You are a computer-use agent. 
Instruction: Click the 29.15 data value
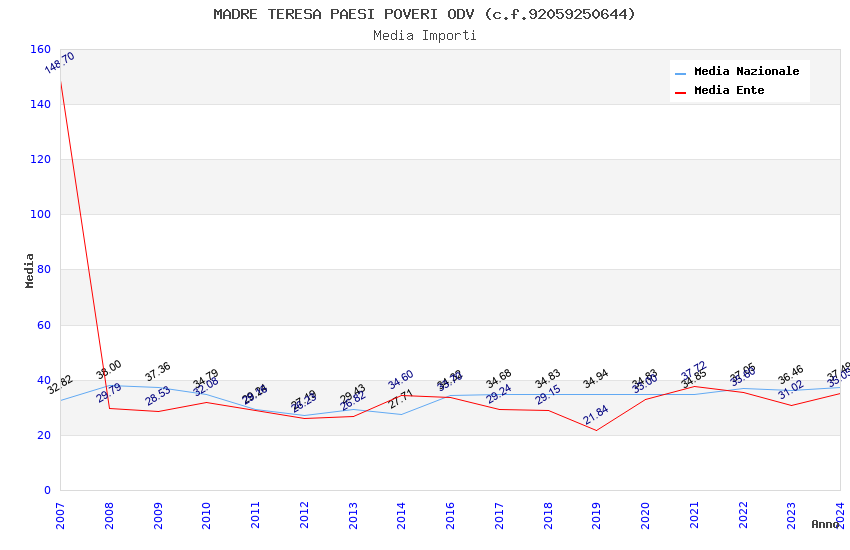point(548,395)
